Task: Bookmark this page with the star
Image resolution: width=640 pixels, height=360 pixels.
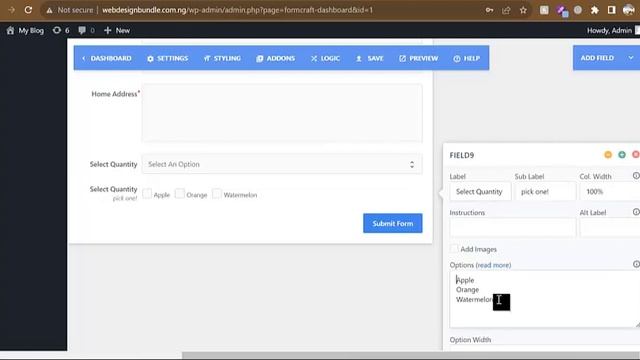Action: tap(523, 10)
